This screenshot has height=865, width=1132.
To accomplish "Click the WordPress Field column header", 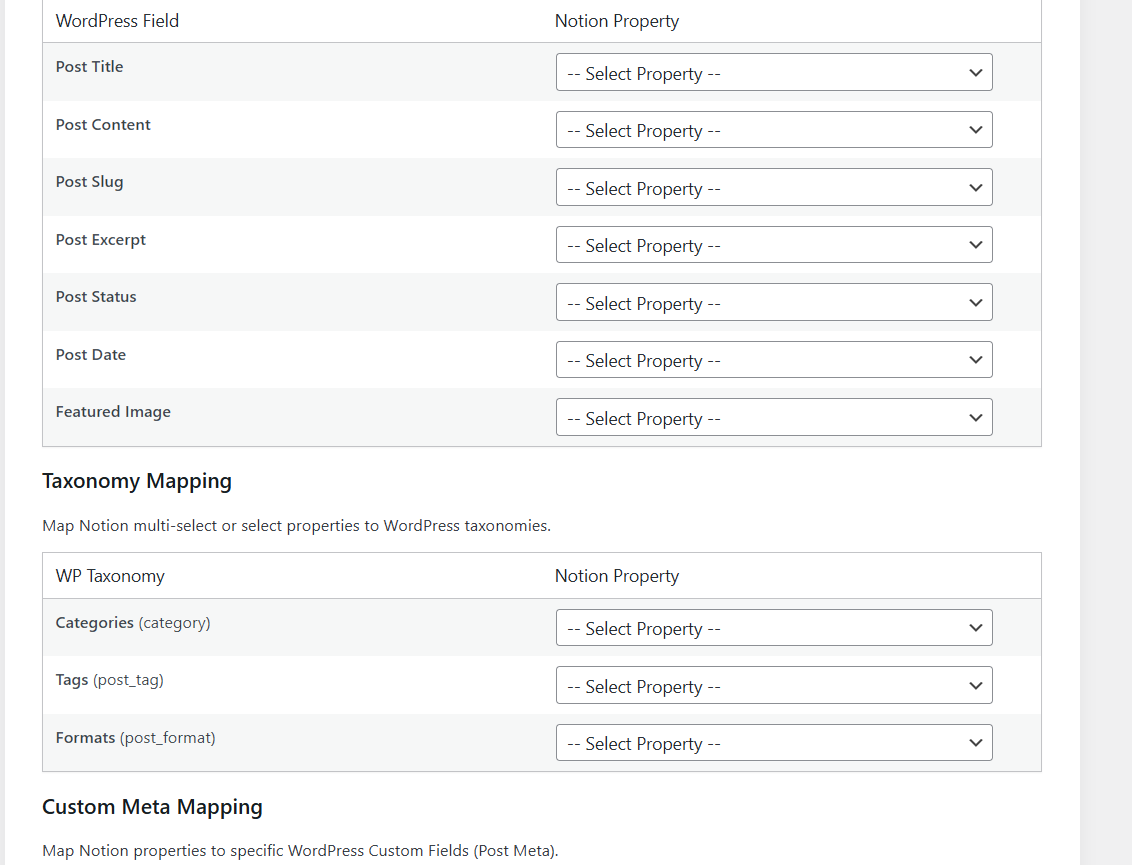I will [x=117, y=20].
